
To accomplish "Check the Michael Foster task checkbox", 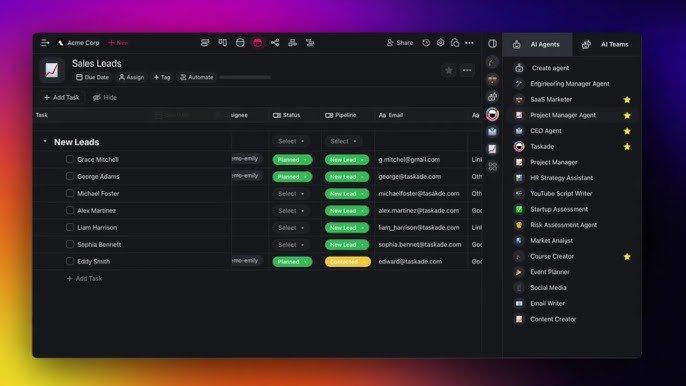I will tap(70, 193).
